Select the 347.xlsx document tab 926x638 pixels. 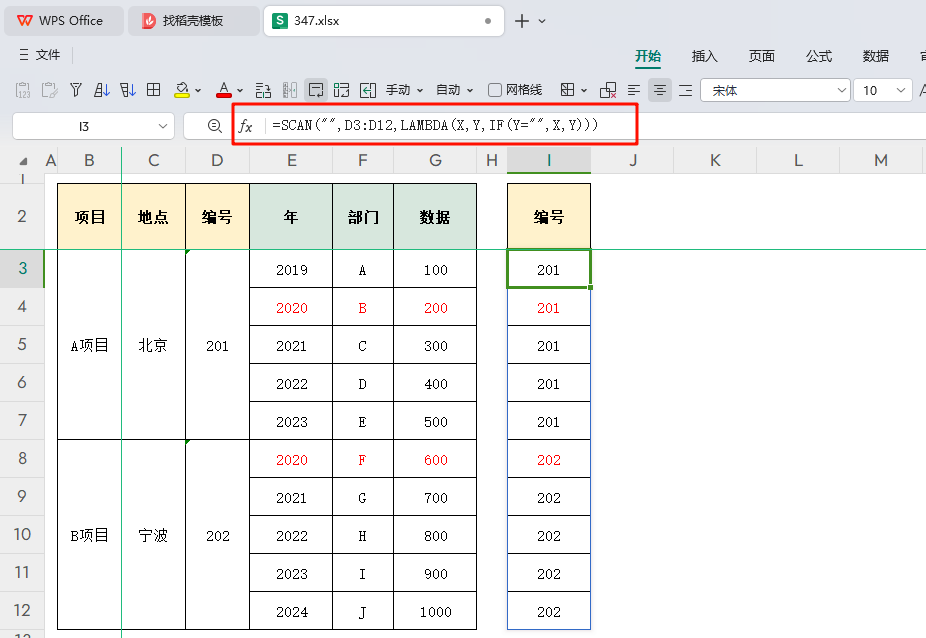384,21
